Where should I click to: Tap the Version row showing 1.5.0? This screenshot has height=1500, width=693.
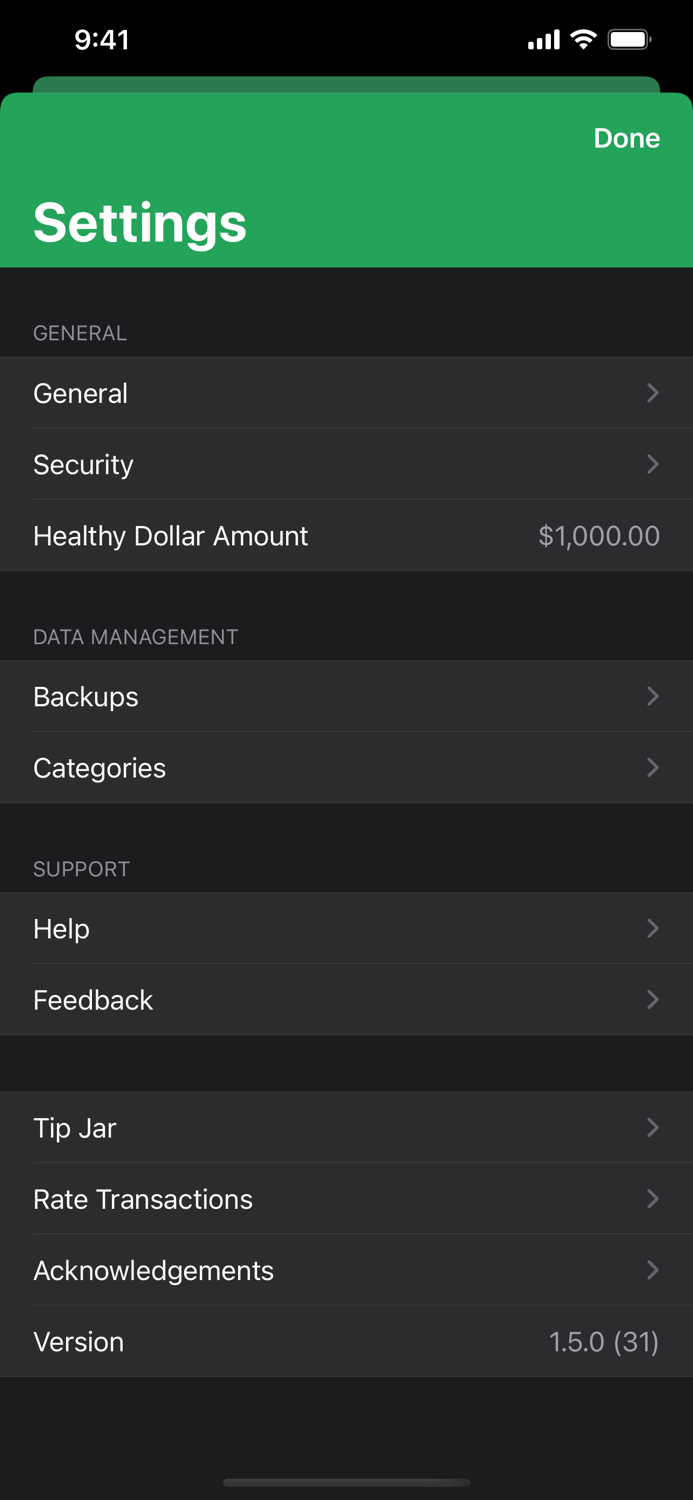tap(78, 1341)
